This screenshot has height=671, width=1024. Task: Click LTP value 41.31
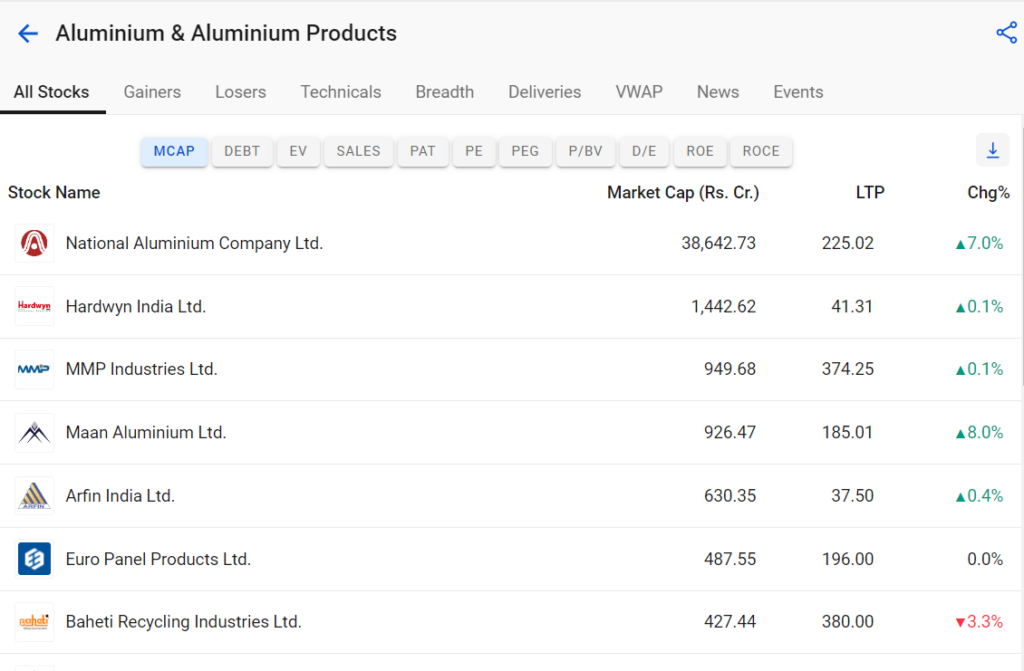(x=852, y=306)
